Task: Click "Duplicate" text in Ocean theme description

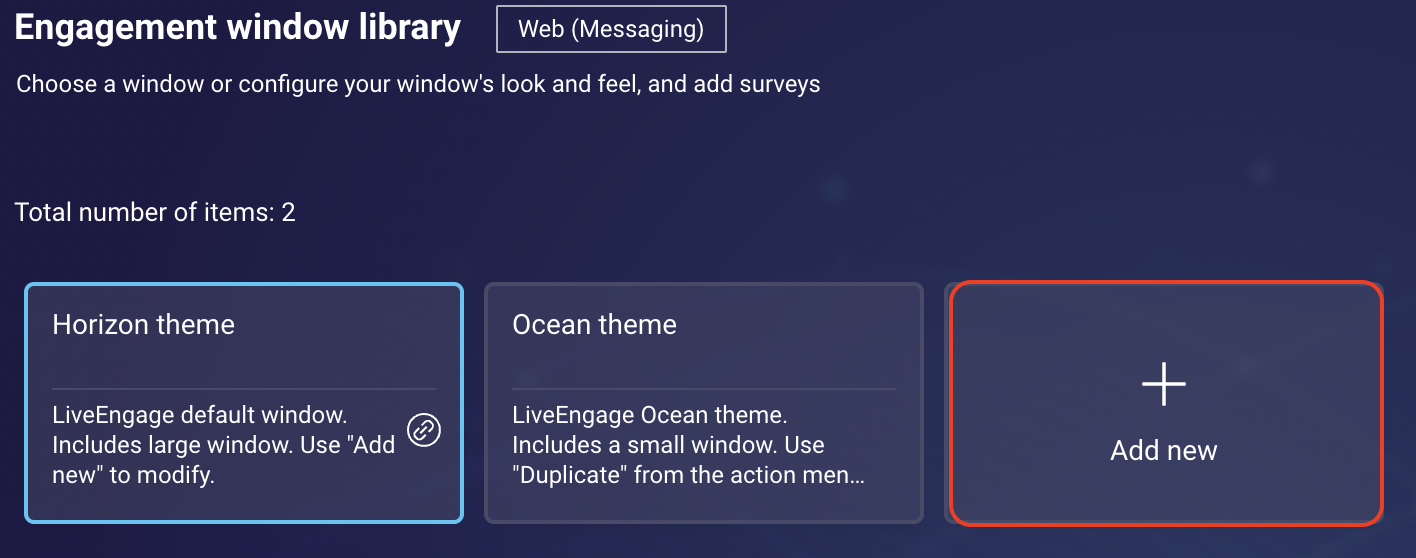Action: click(568, 475)
